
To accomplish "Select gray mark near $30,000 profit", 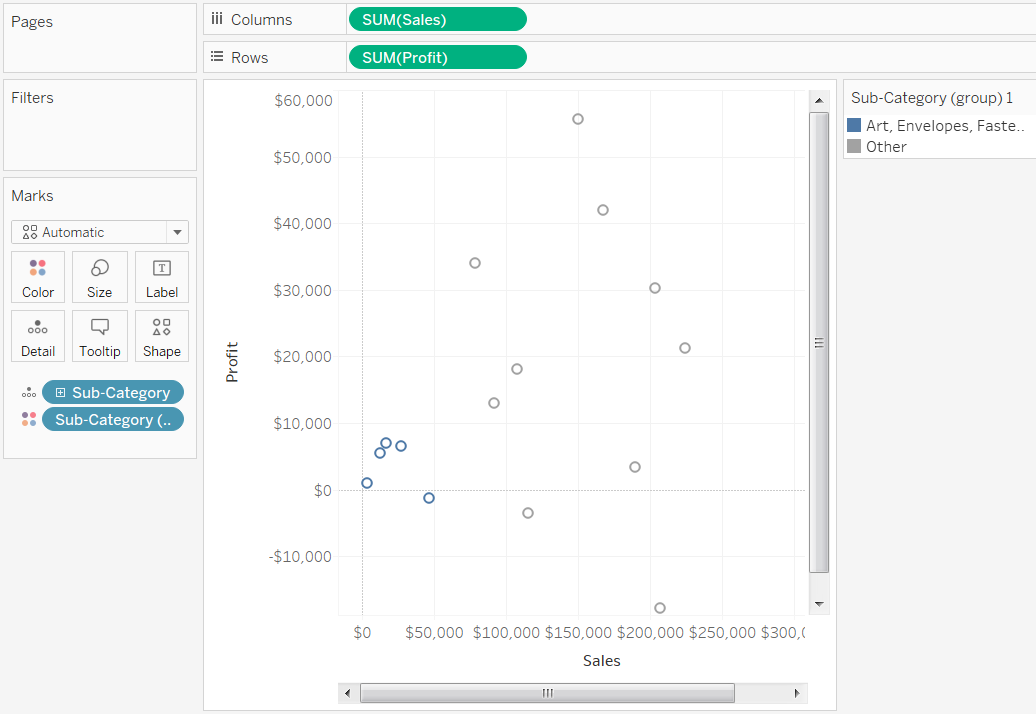I will tap(655, 288).
